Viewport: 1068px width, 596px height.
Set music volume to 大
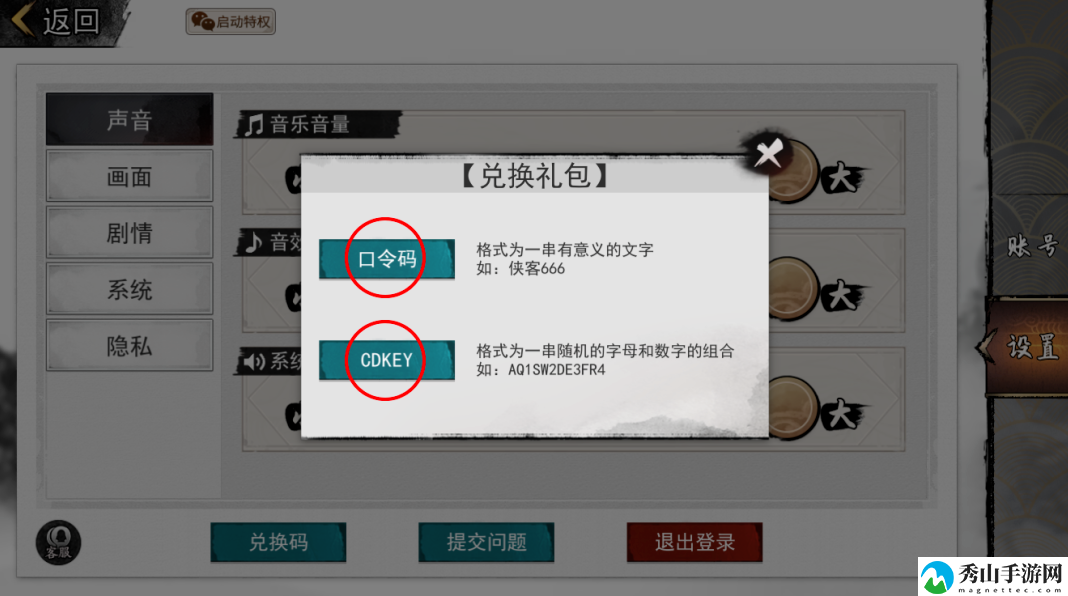click(x=841, y=178)
